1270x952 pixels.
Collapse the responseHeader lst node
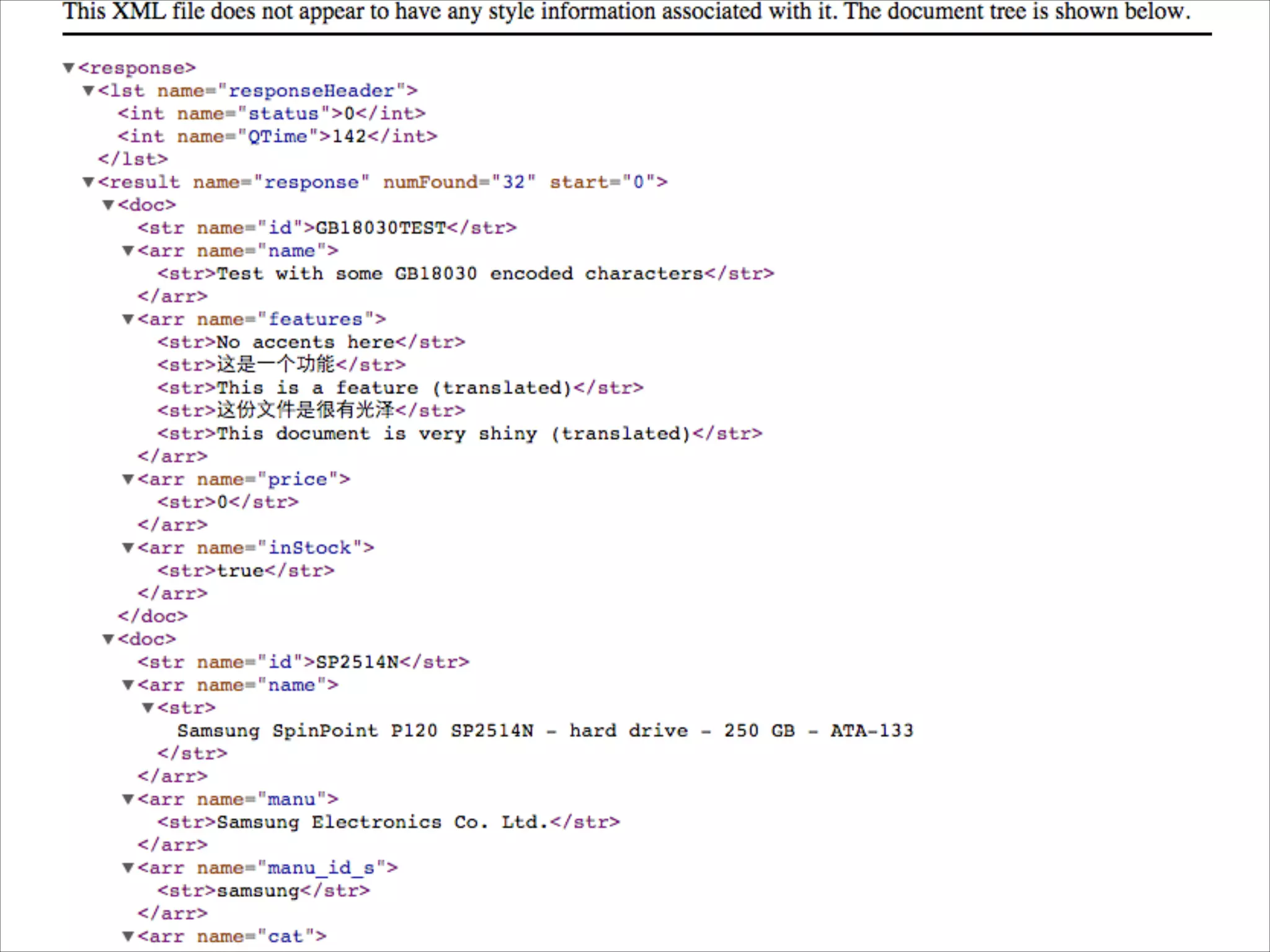[x=89, y=90]
